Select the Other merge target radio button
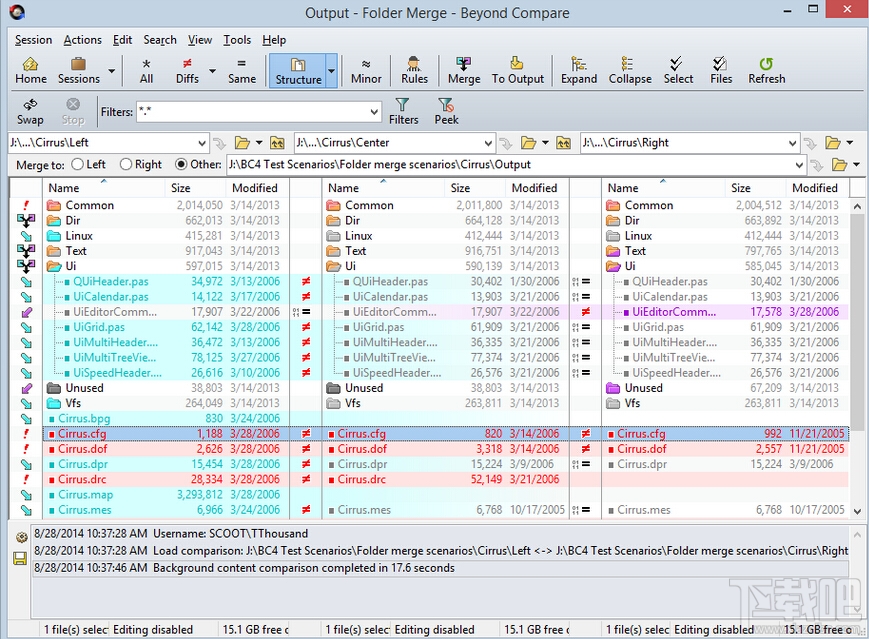 pos(181,165)
